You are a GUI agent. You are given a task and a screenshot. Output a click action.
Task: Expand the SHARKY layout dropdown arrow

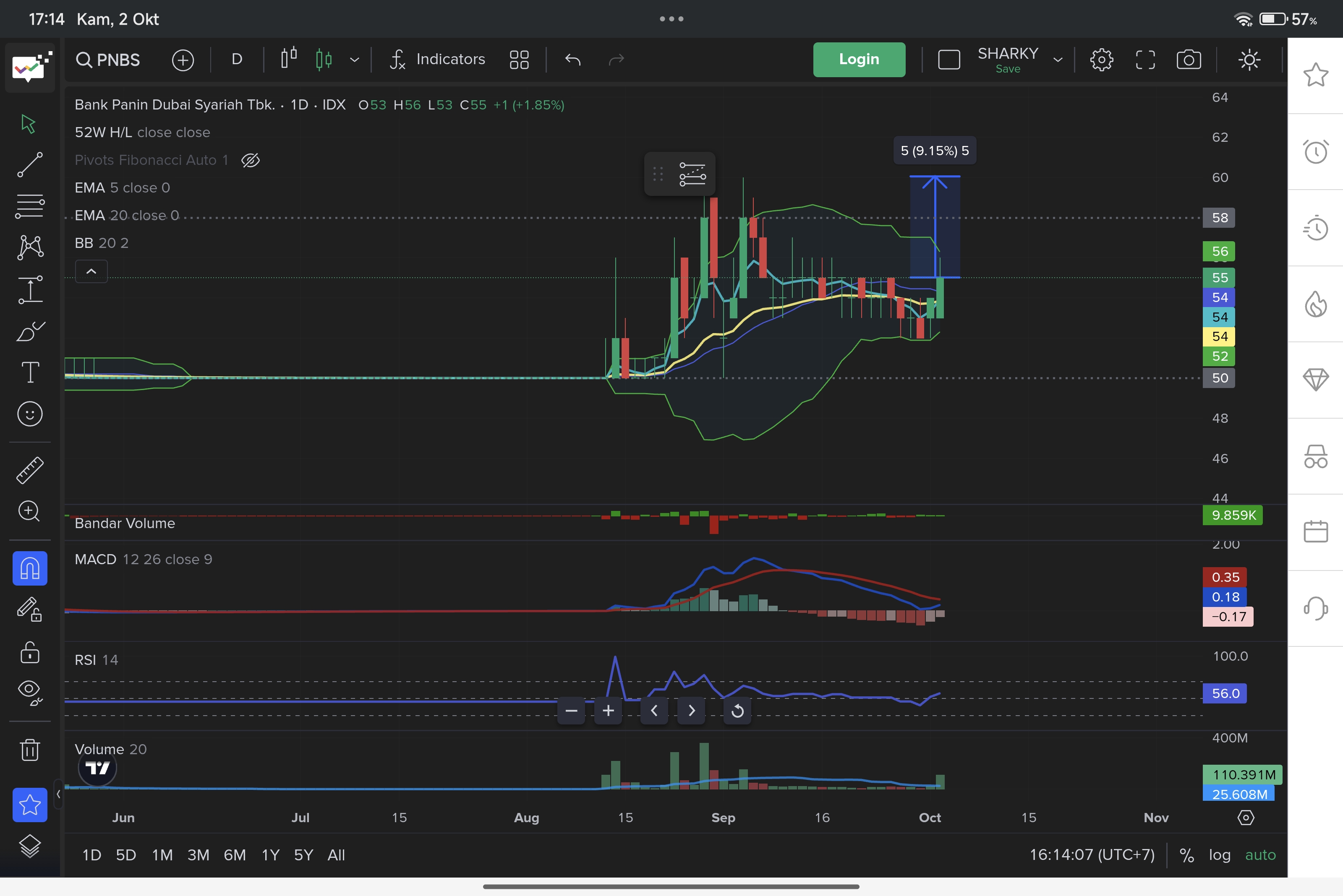click(x=1058, y=60)
